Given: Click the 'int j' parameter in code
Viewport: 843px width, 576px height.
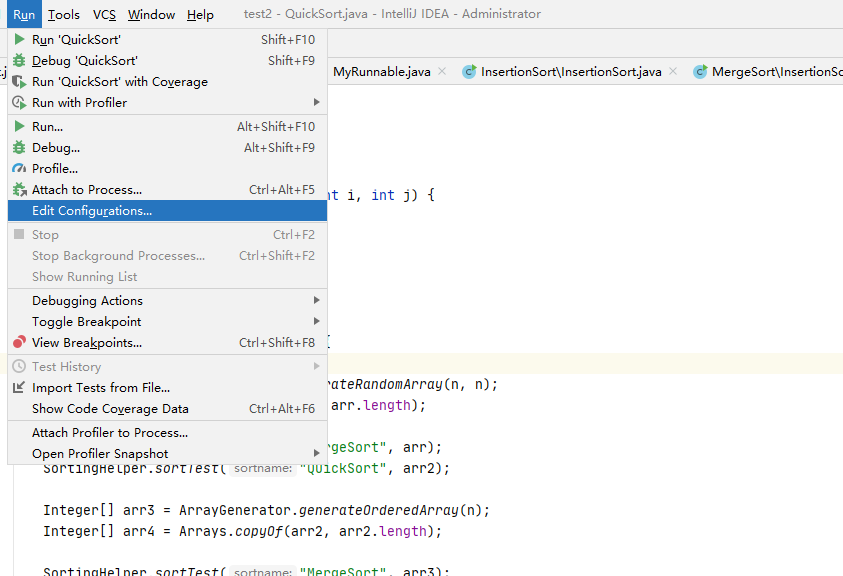Looking at the screenshot, I should 390,195.
